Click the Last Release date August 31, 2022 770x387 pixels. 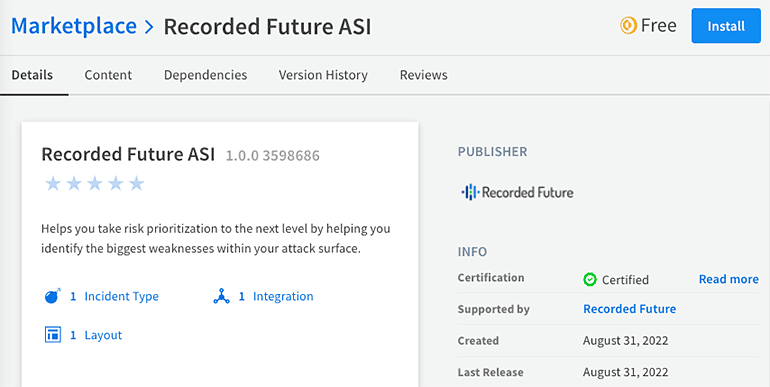coord(626,372)
